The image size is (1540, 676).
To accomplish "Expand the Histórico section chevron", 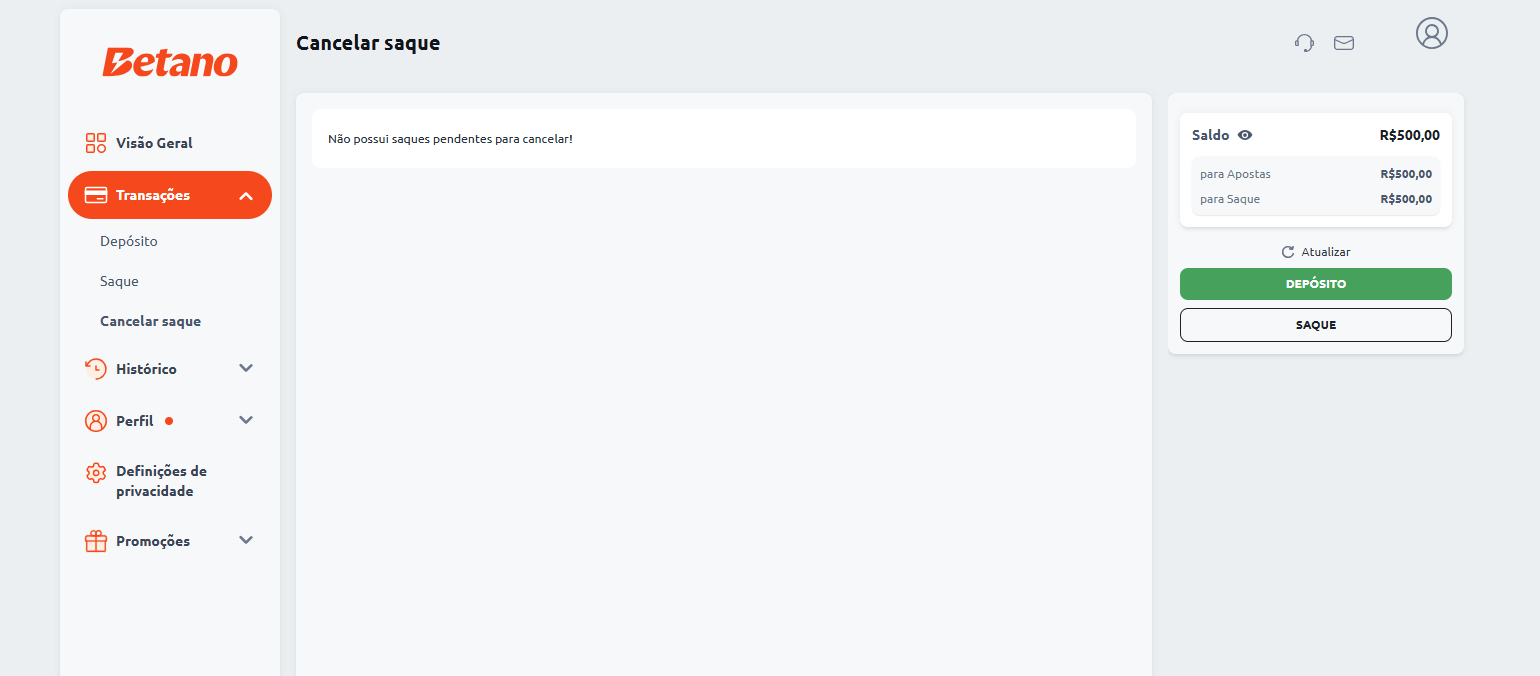I will tap(246, 368).
